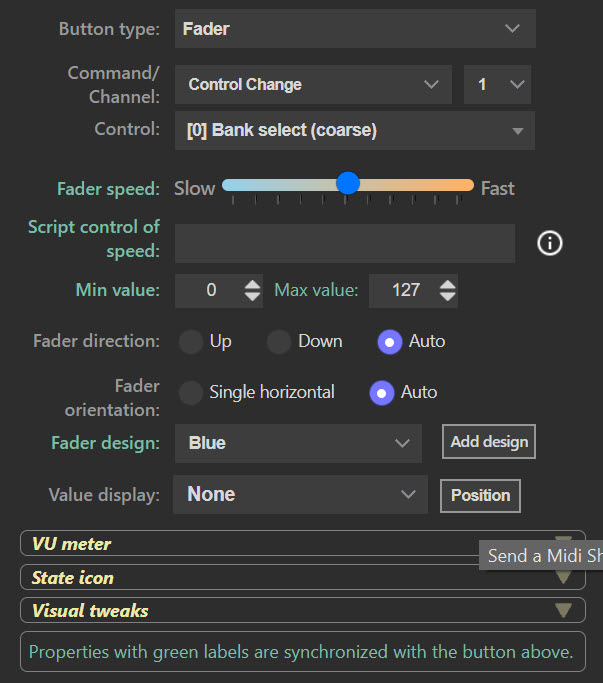Select Auto fader direction

tap(390, 342)
